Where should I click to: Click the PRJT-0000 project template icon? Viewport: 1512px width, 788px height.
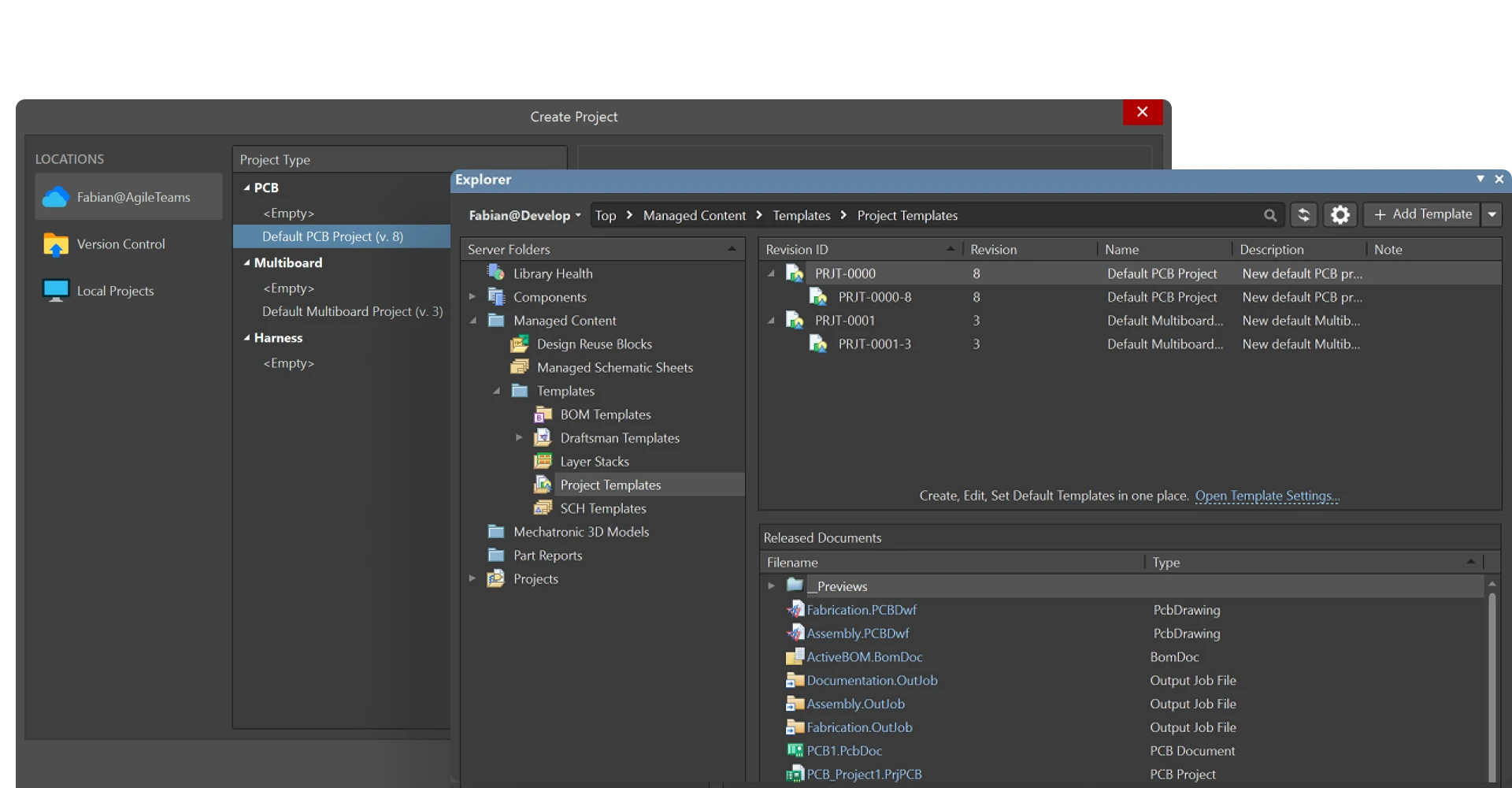(795, 273)
